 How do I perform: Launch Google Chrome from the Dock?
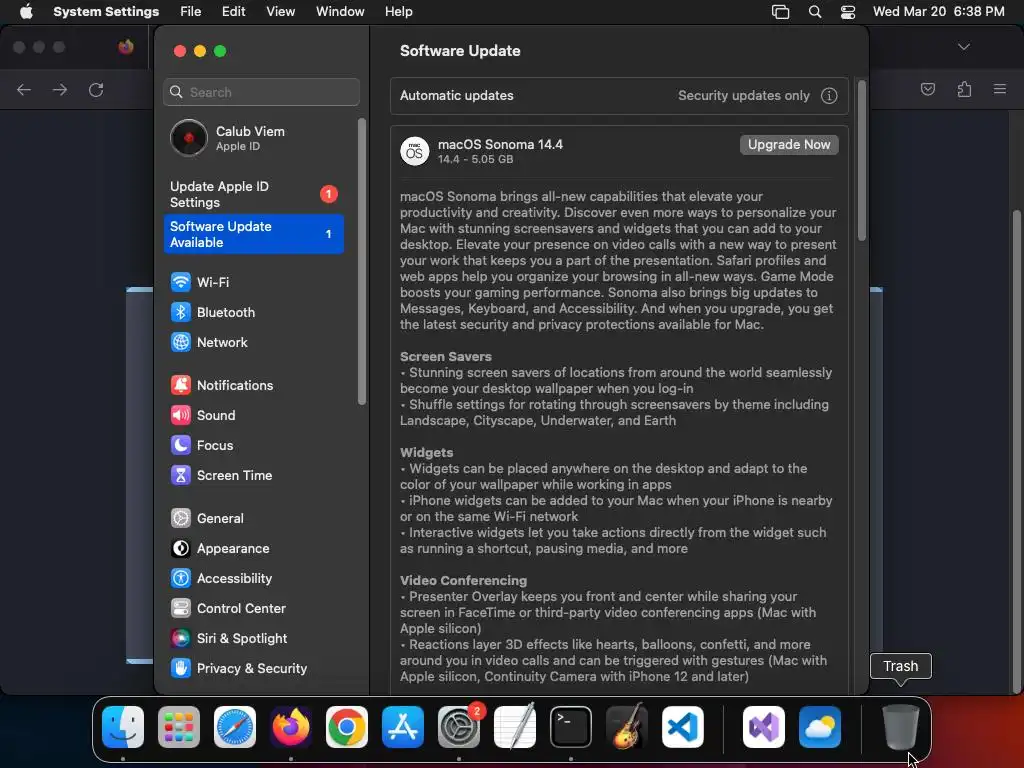tap(347, 727)
